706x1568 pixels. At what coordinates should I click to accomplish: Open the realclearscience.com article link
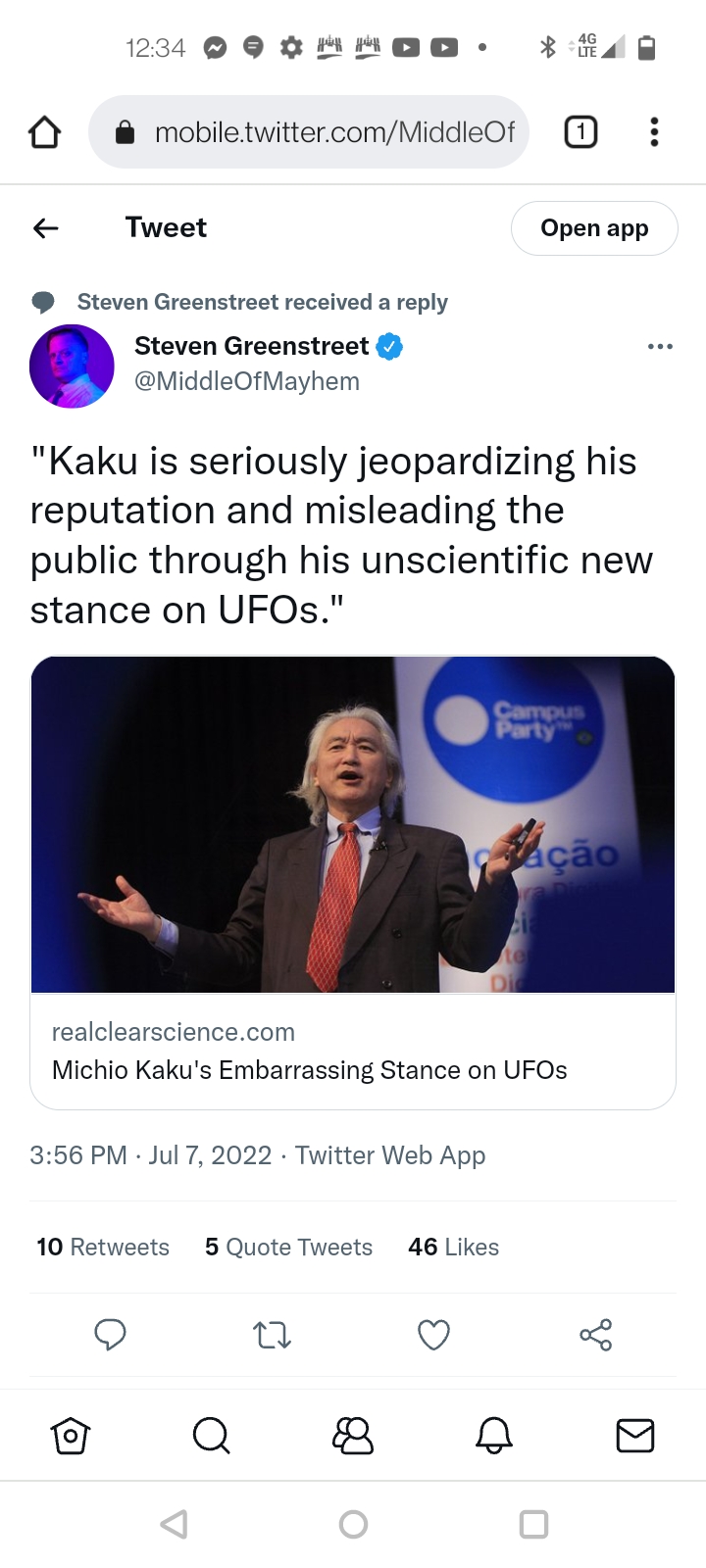pyautogui.click(x=353, y=1051)
